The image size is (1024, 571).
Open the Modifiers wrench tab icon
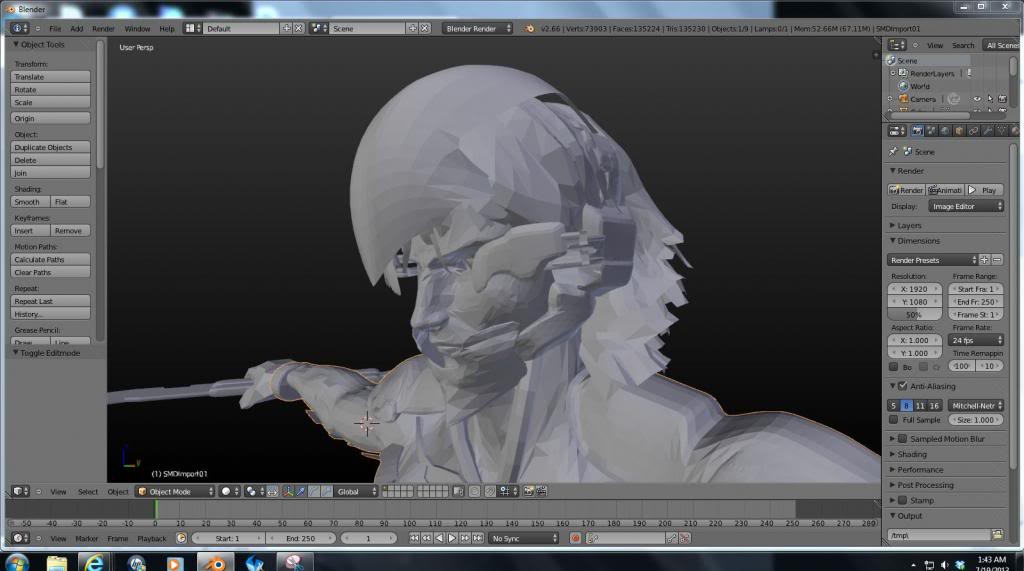click(x=987, y=131)
